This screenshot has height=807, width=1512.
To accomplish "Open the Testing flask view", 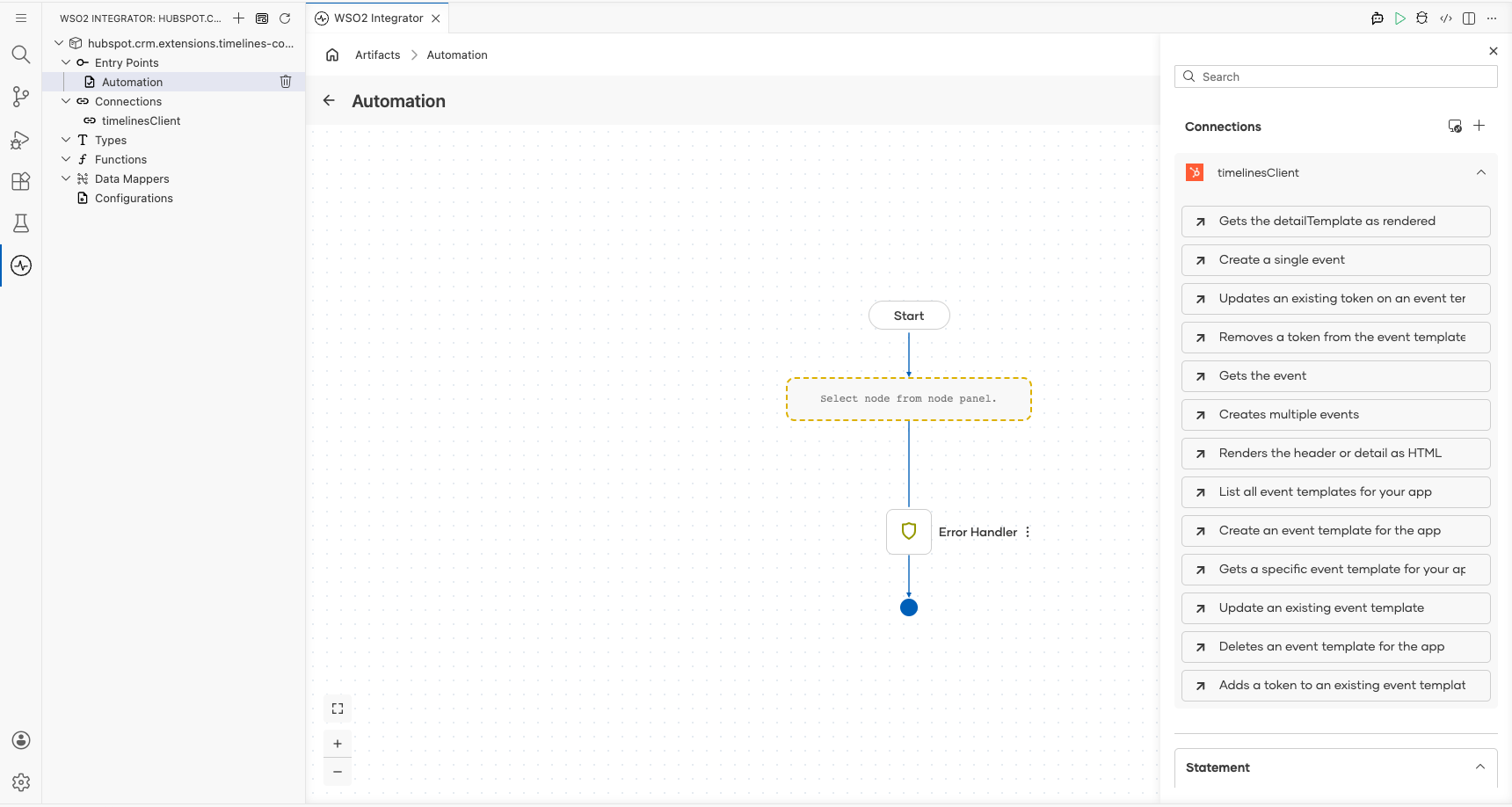I will pos(21,223).
